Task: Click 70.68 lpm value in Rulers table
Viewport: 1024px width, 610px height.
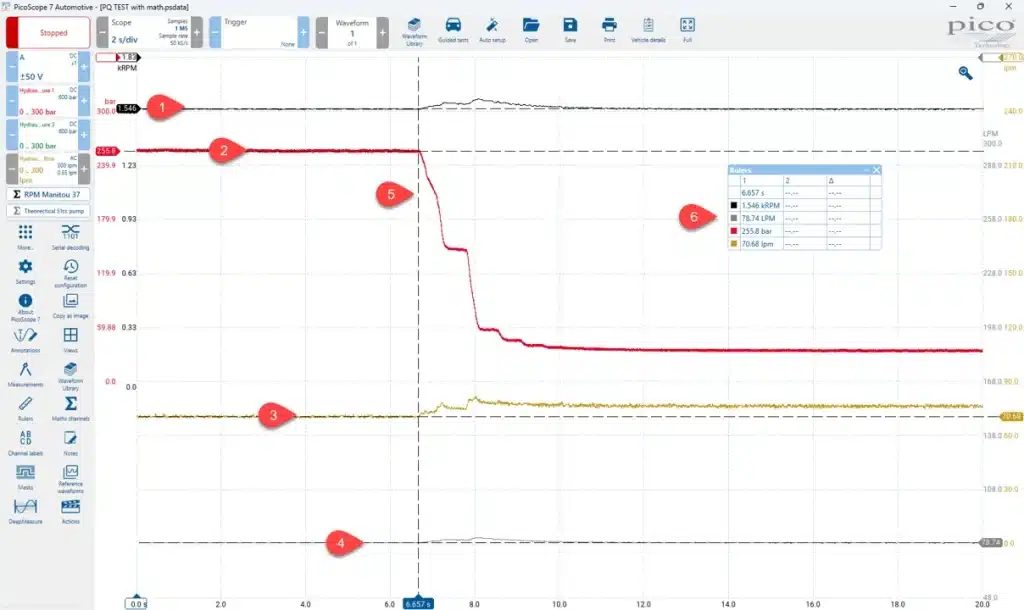Action: click(x=757, y=244)
